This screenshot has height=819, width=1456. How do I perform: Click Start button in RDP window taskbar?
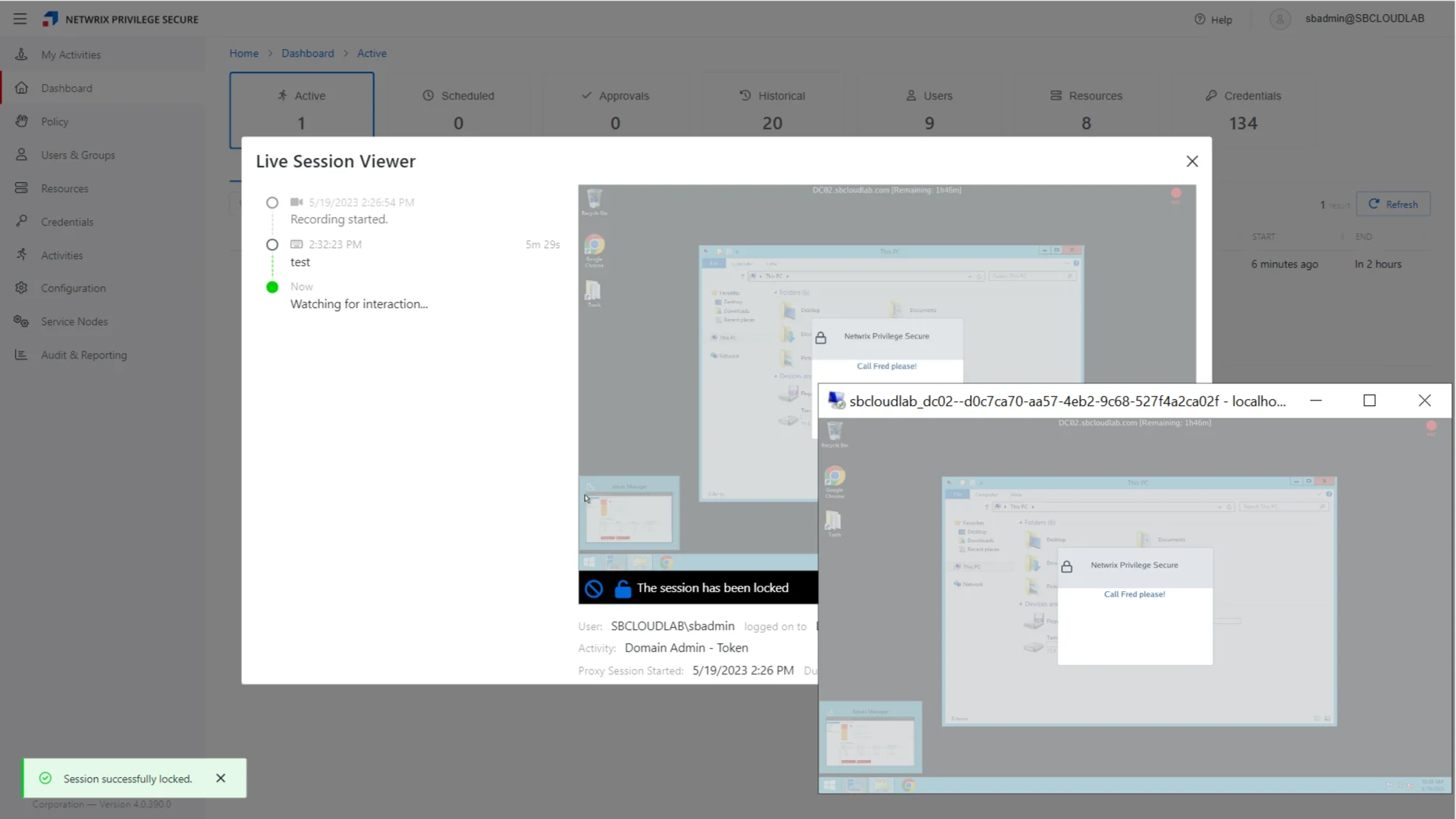pyautogui.click(x=830, y=786)
